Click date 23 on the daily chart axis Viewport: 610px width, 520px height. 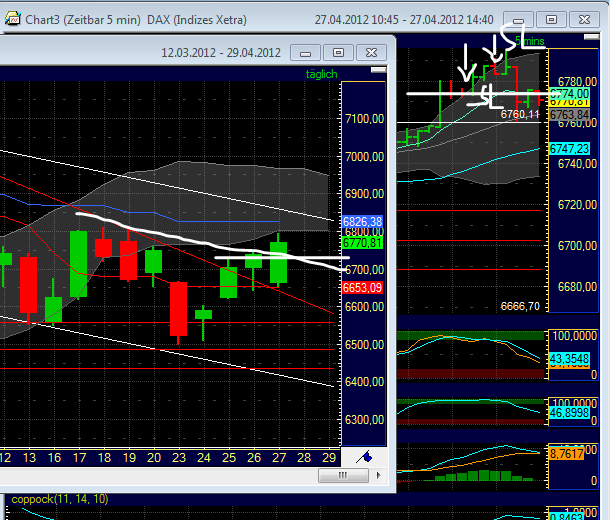click(179, 458)
